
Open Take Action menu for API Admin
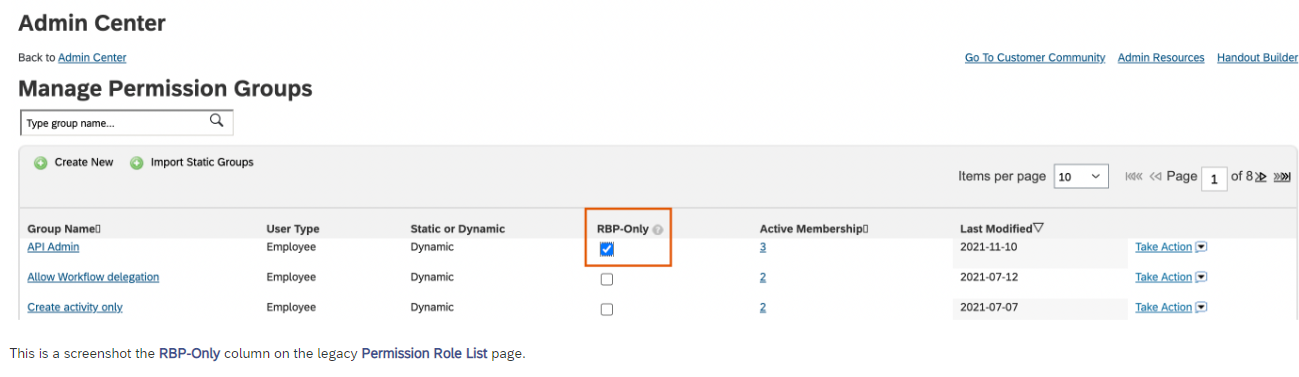[x=1171, y=247]
